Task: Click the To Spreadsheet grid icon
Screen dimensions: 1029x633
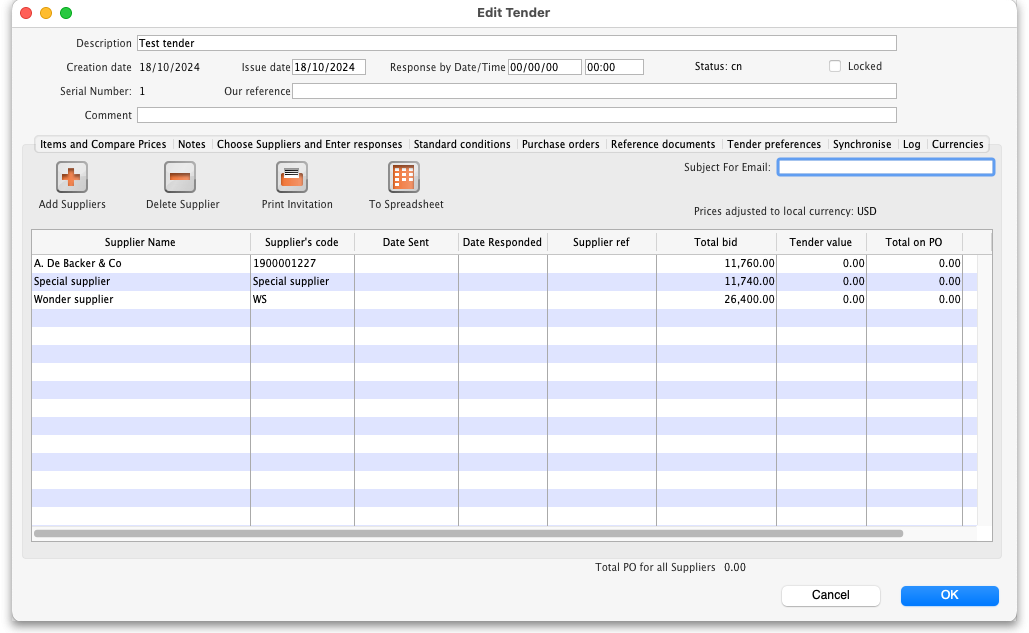Action: pyautogui.click(x=404, y=177)
